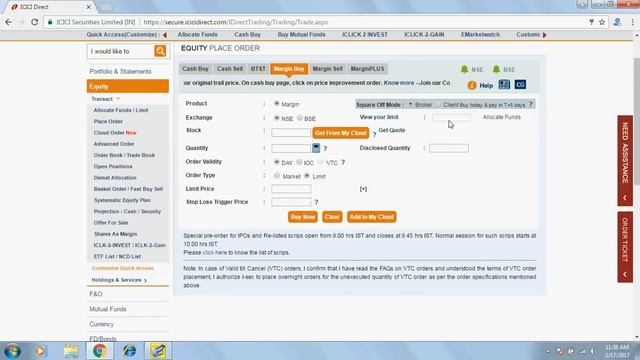Viewport: 640px width, 360px height.
Task: Select NSE exchange radio button
Action: click(277, 118)
